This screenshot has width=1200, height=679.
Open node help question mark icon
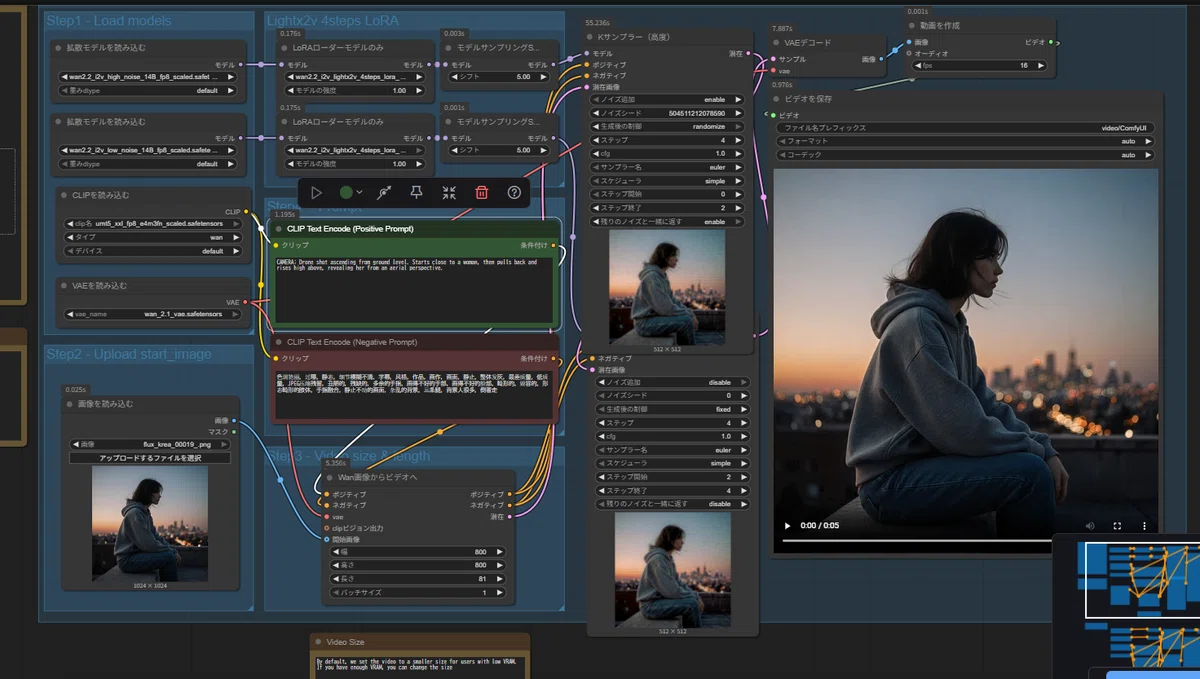click(514, 192)
